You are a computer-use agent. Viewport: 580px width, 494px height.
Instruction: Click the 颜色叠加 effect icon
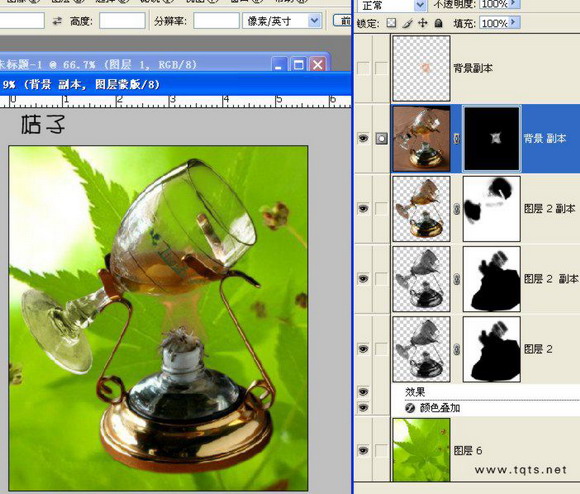coord(410,408)
